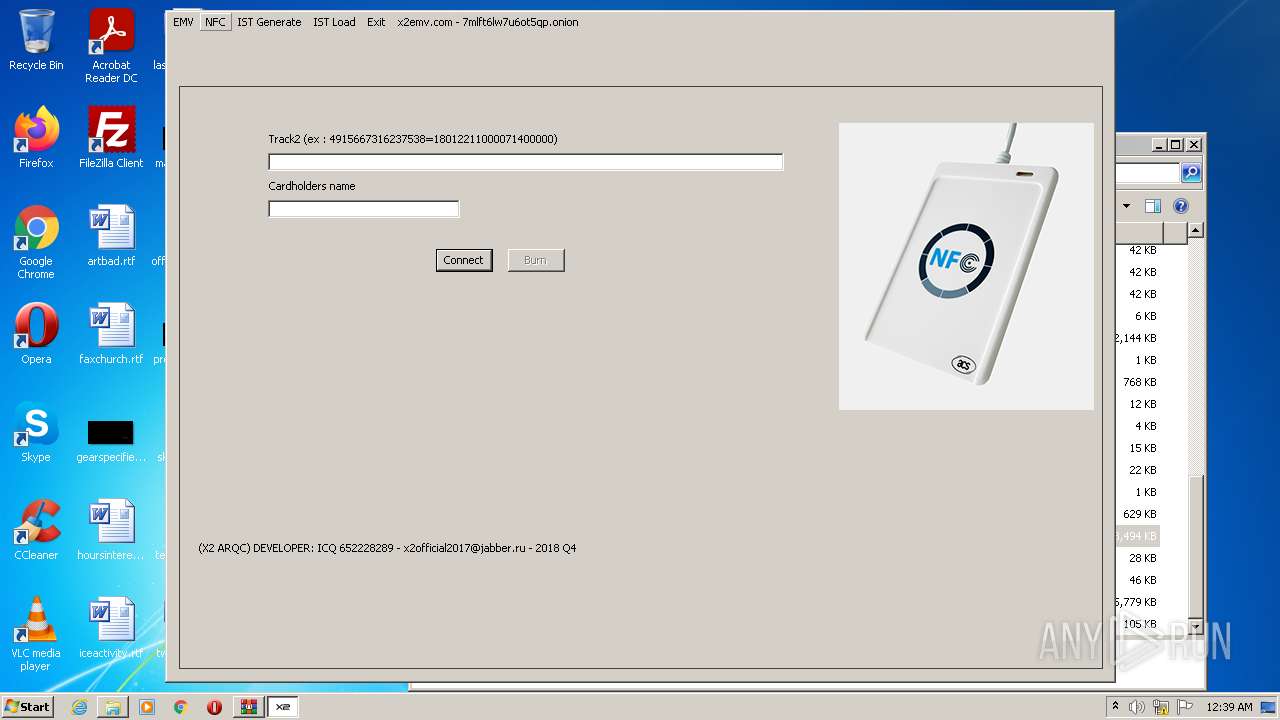
Task: Open the Recycle Bin desktop icon
Action: point(36,41)
